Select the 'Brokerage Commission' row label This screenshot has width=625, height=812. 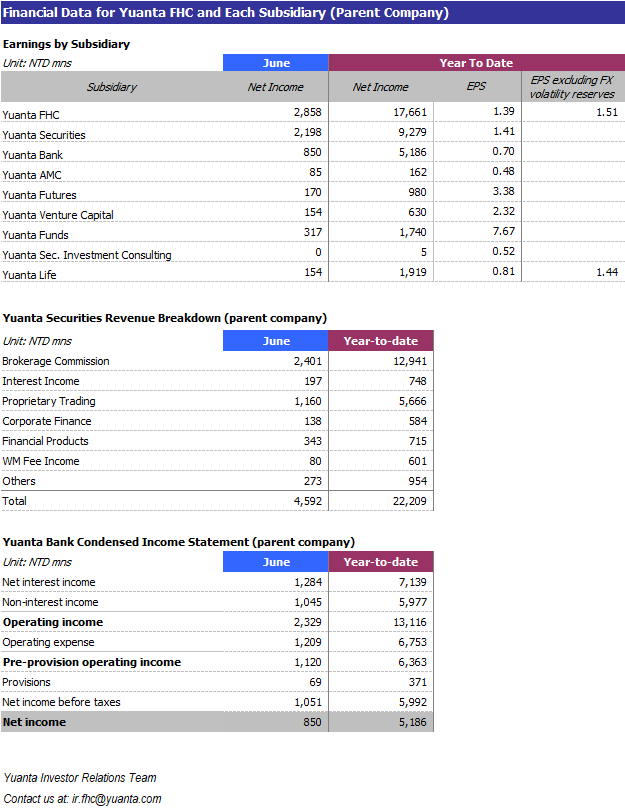(56, 361)
